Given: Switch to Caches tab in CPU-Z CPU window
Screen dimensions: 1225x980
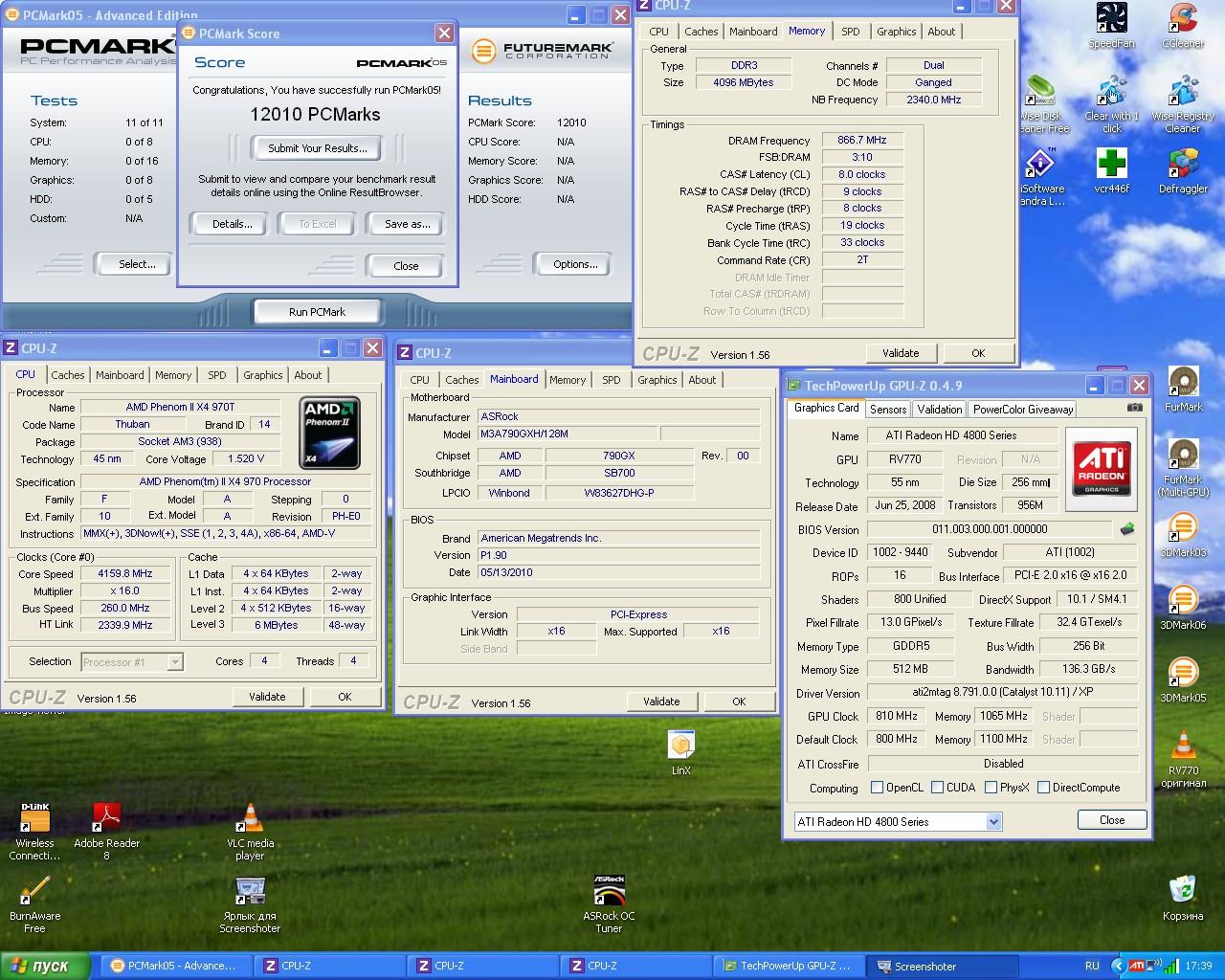Looking at the screenshot, I should click(68, 375).
